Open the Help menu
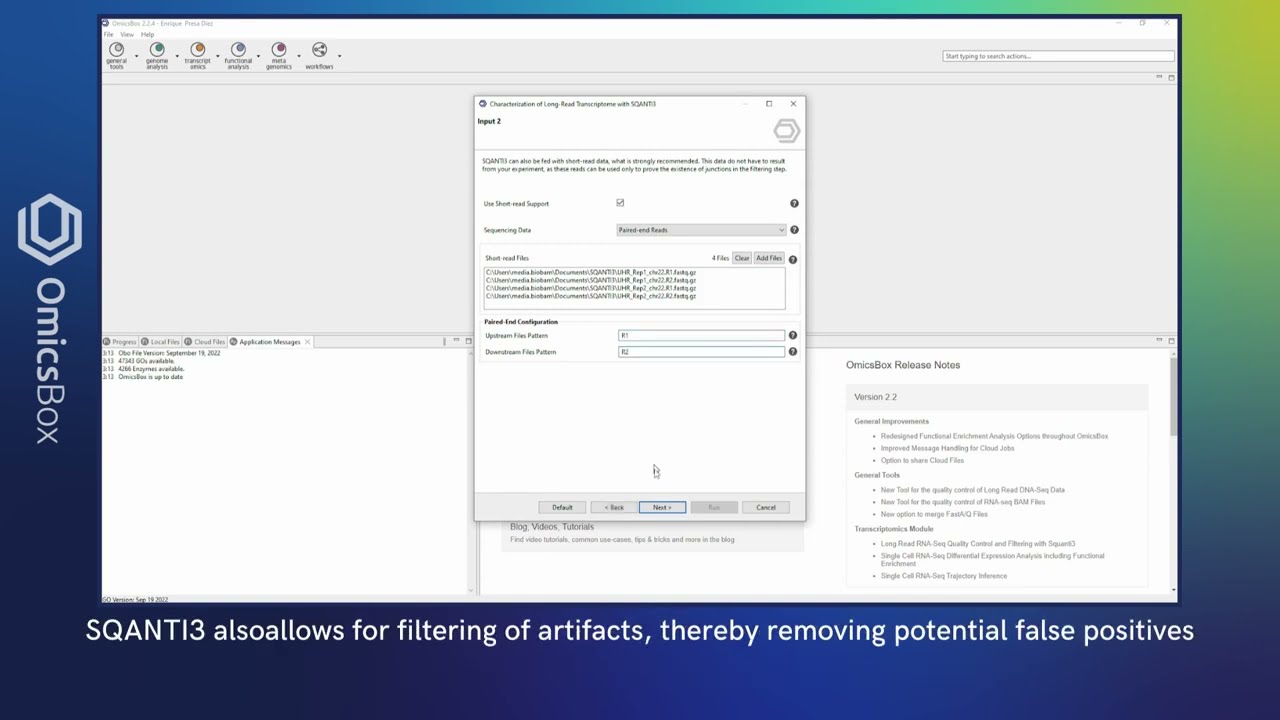 click(147, 34)
